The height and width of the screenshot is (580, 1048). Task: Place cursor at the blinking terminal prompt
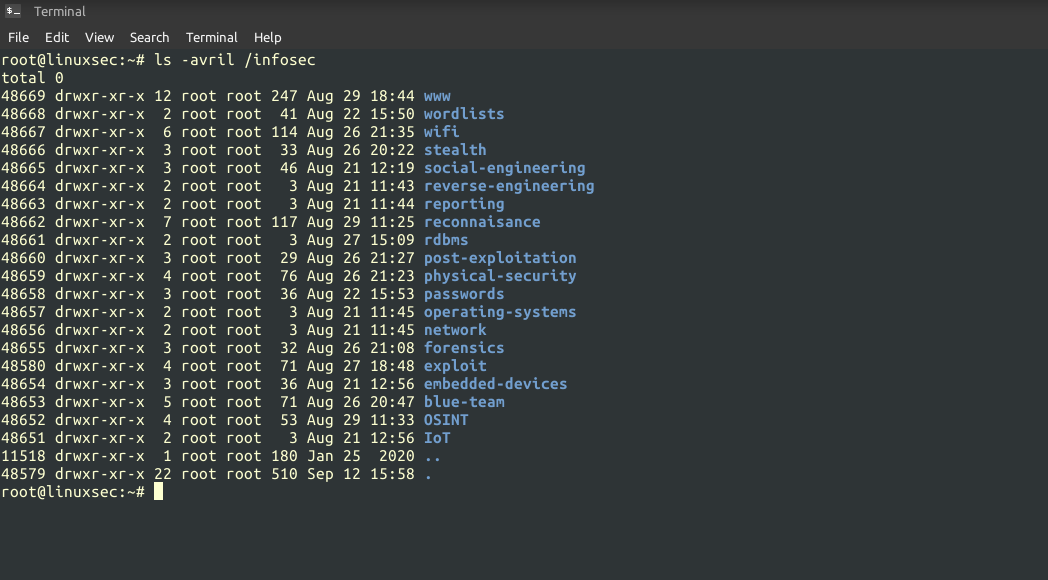coord(160,491)
